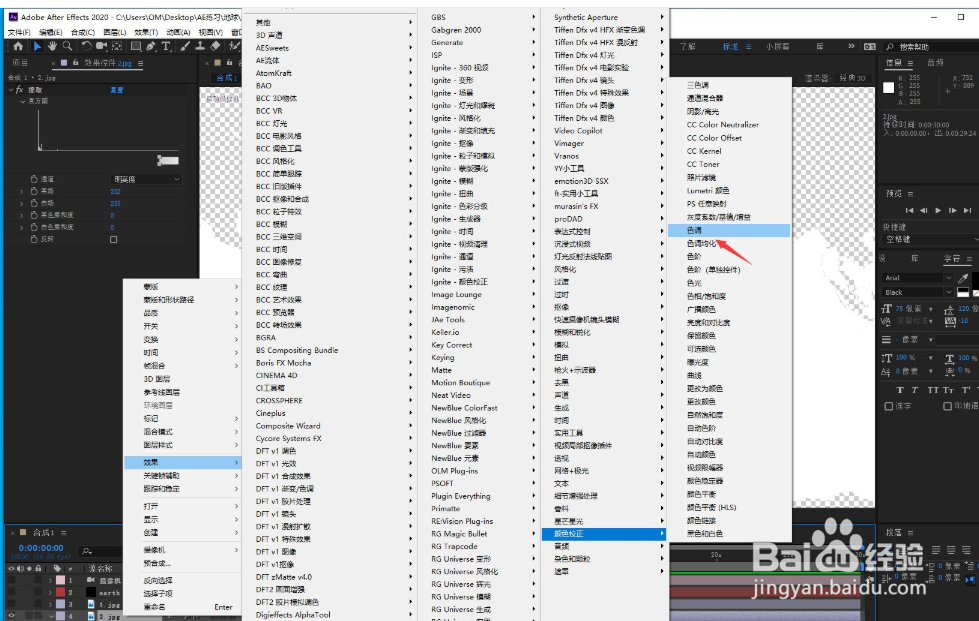This screenshot has width=979, height=621.
Task: Open the 合成1 timeline panel menu
Action: point(64,533)
